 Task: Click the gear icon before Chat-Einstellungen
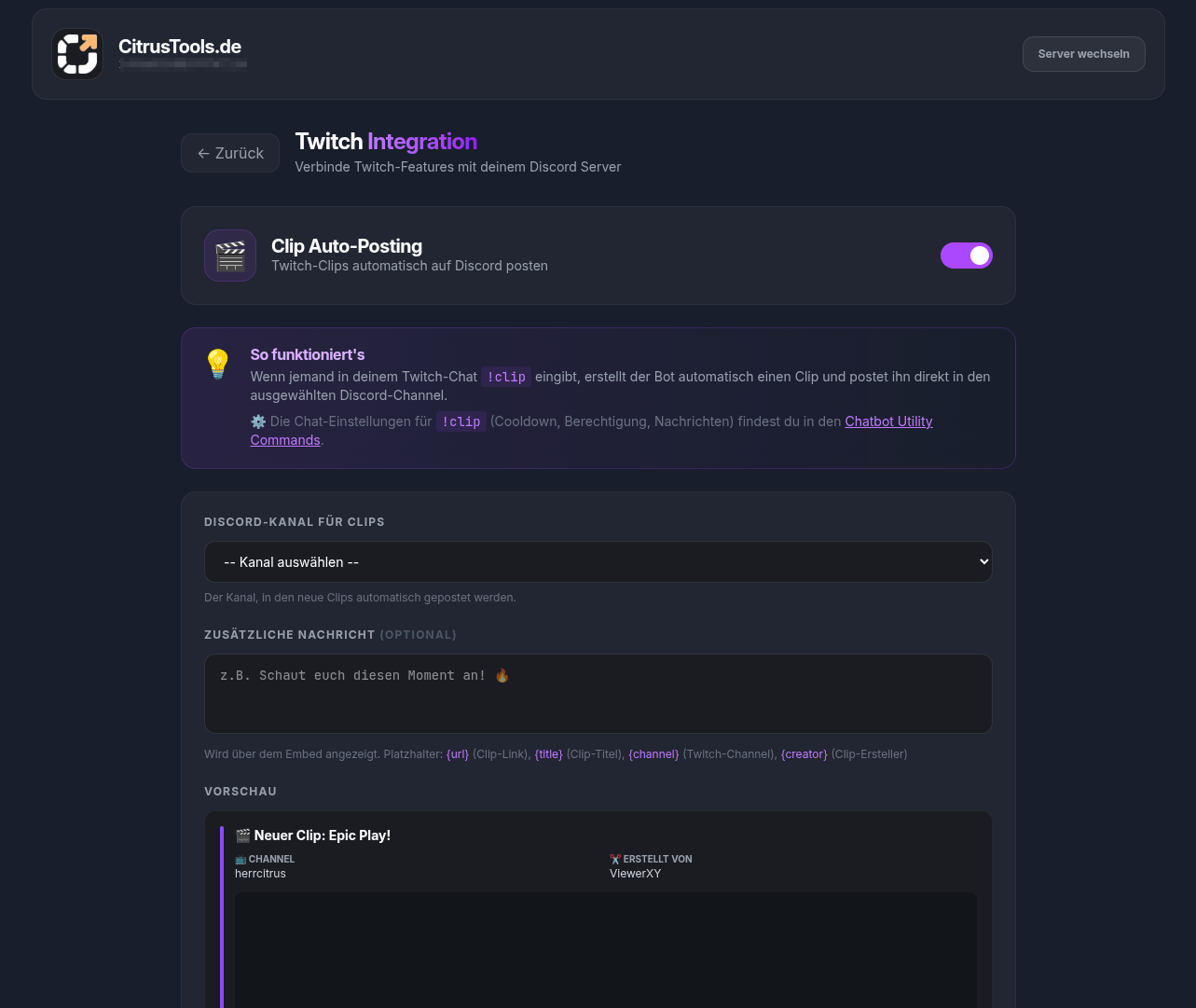[258, 421]
